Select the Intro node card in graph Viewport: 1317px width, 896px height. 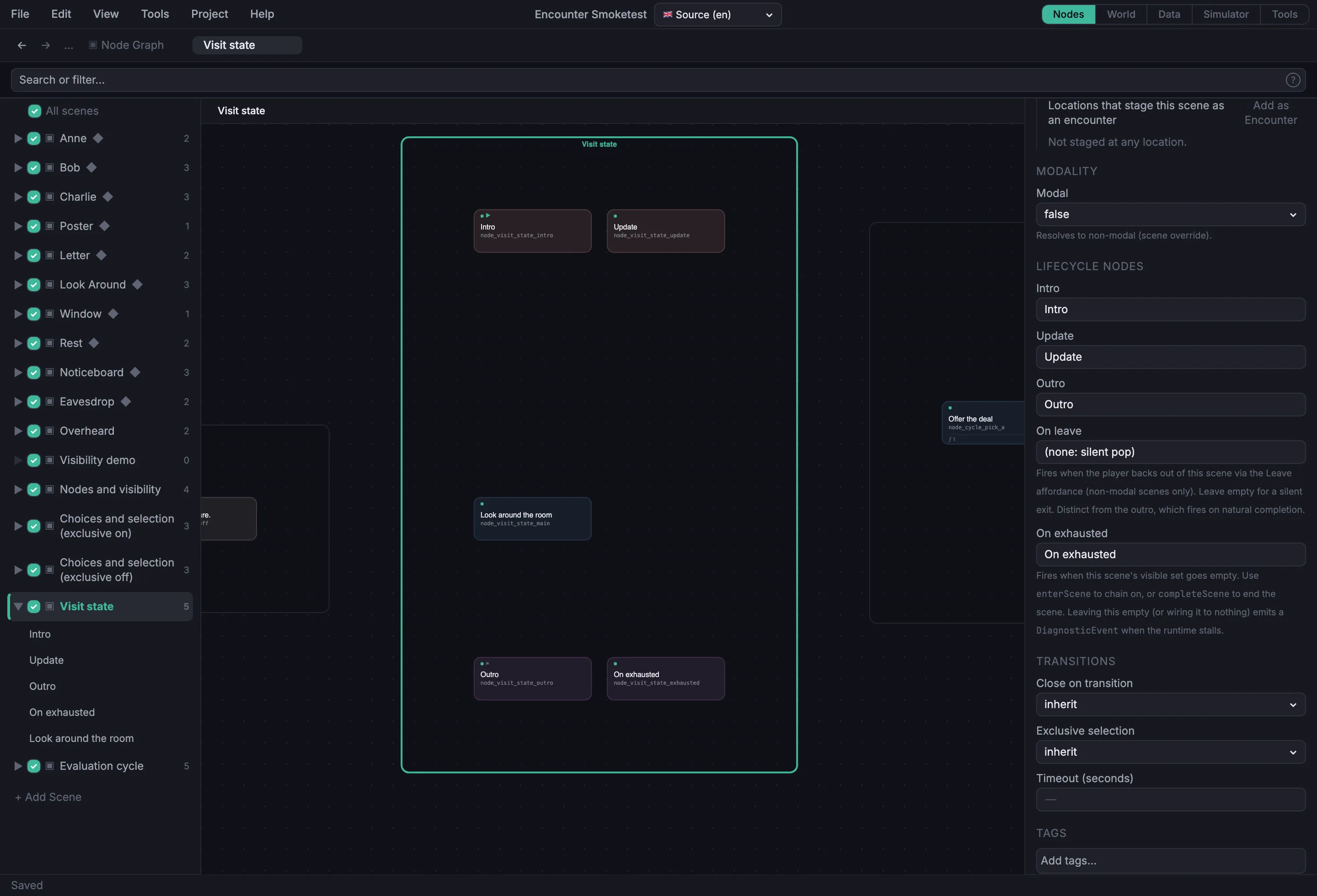pyautogui.click(x=532, y=231)
